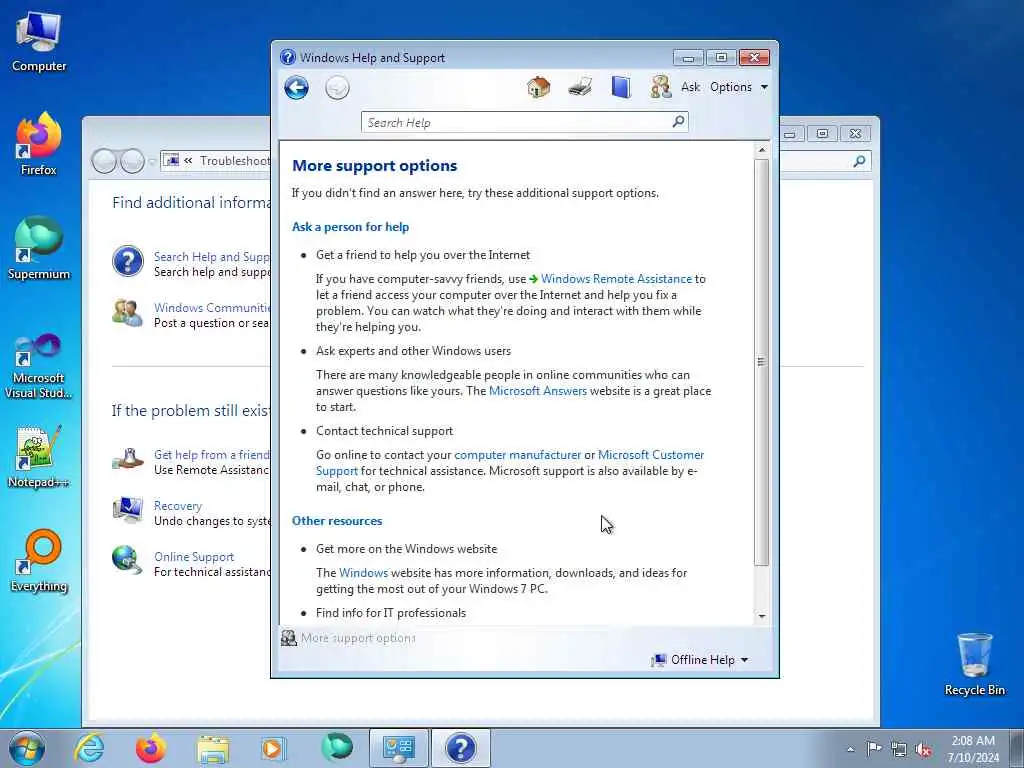Print the current help topic
This screenshot has height=768, width=1024.
(x=580, y=87)
